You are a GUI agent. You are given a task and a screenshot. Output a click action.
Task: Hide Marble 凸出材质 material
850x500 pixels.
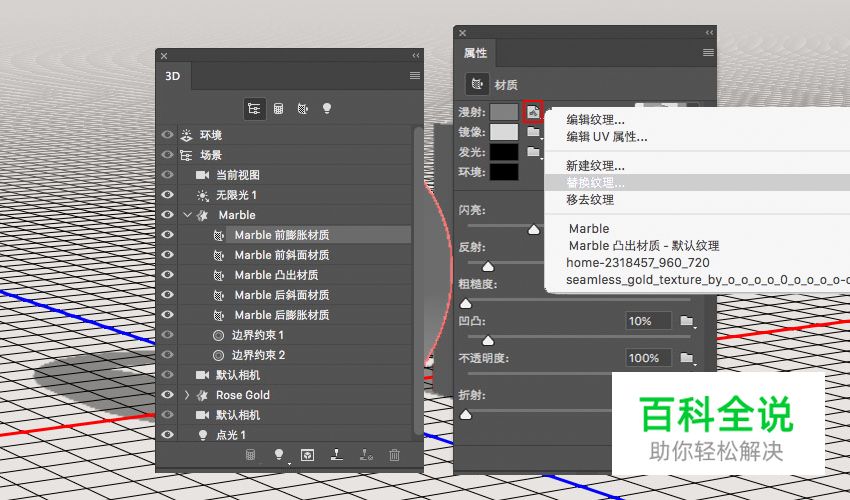pyautogui.click(x=168, y=275)
